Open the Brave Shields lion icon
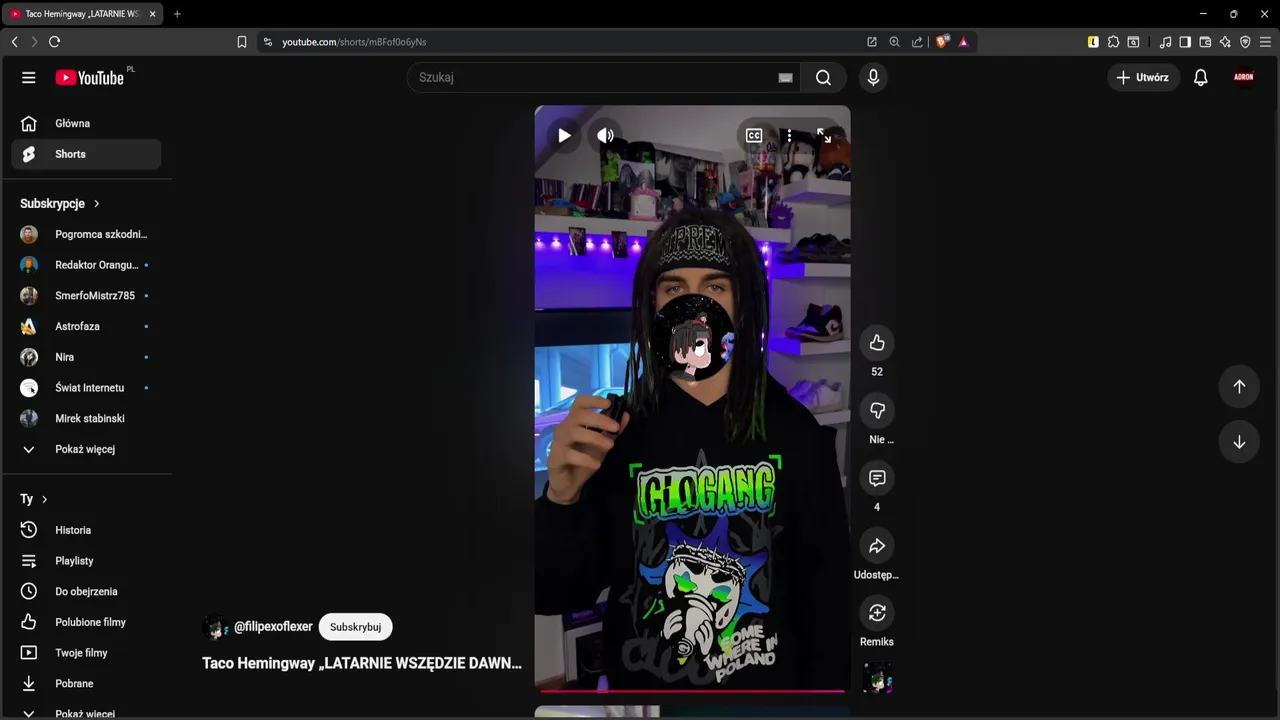 click(x=942, y=42)
